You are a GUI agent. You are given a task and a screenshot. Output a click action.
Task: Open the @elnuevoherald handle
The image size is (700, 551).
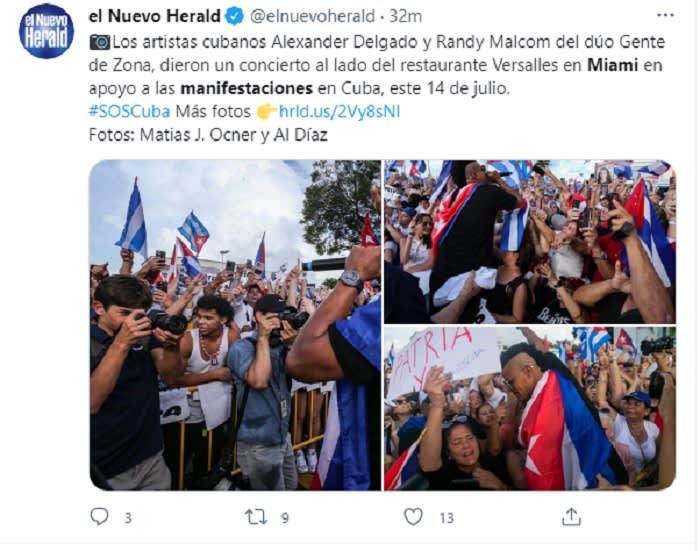pyautogui.click(x=312, y=17)
